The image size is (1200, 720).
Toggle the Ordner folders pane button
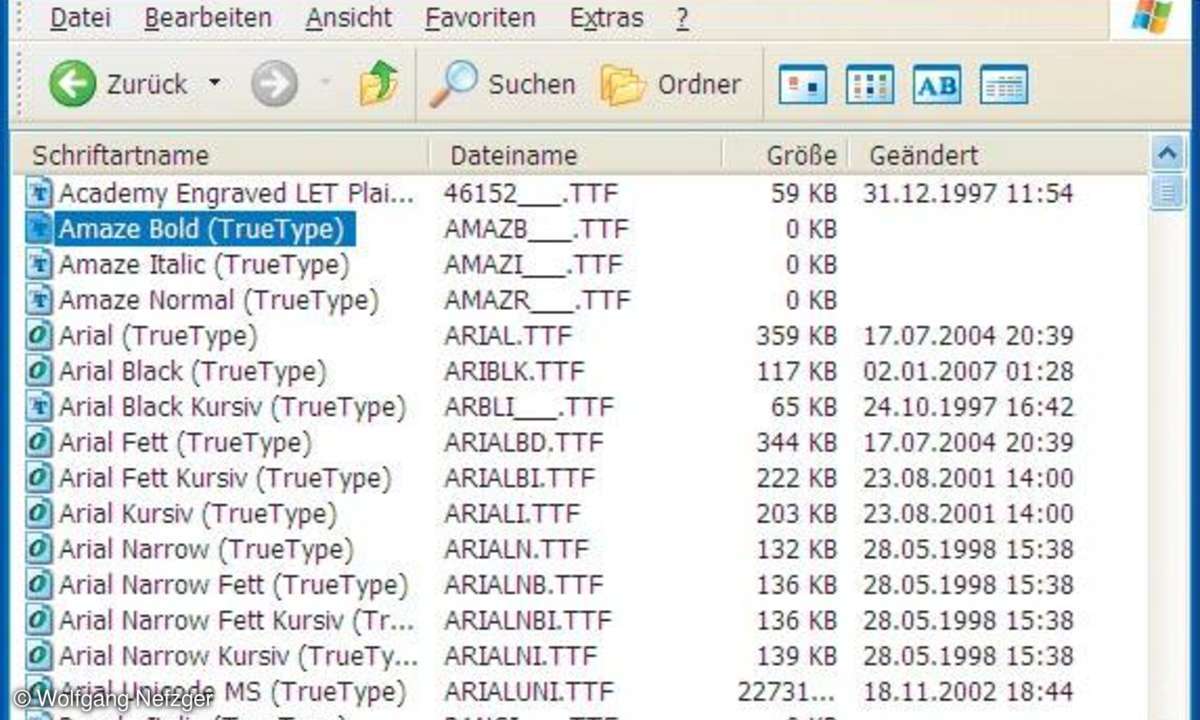(671, 85)
